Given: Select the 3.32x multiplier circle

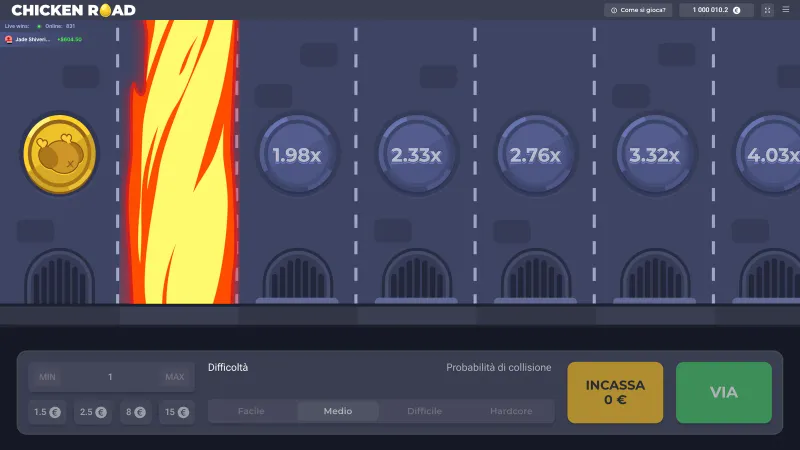Looking at the screenshot, I should (x=655, y=155).
